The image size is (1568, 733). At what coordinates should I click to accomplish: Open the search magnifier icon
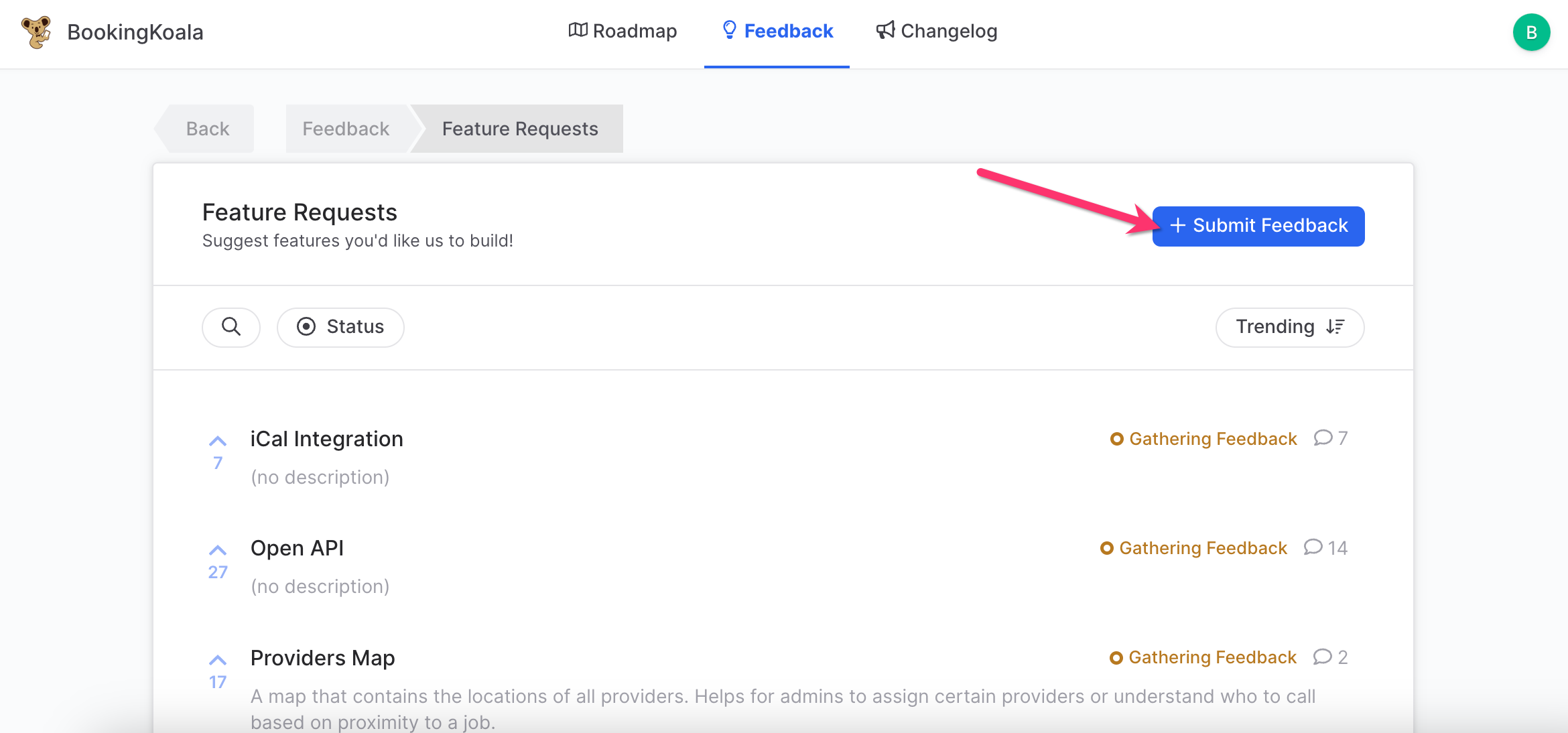pos(231,327)
